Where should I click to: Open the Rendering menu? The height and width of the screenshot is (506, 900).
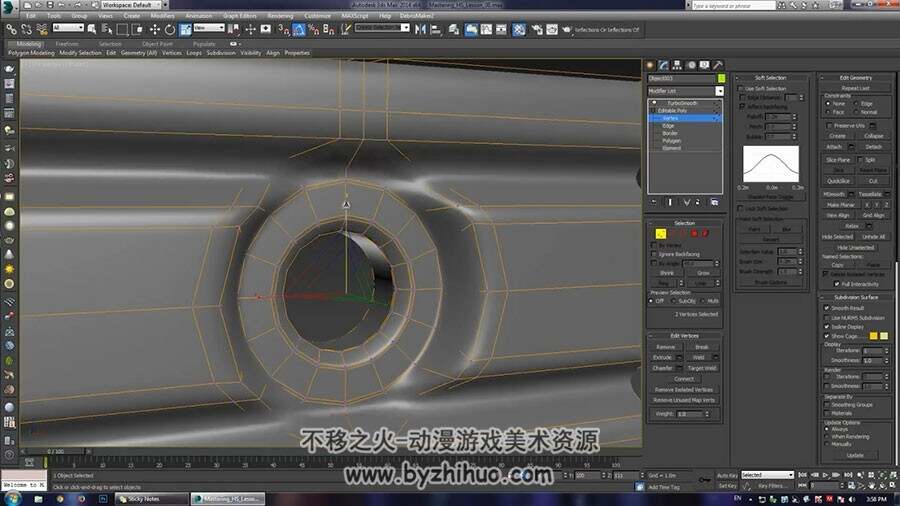280,16
